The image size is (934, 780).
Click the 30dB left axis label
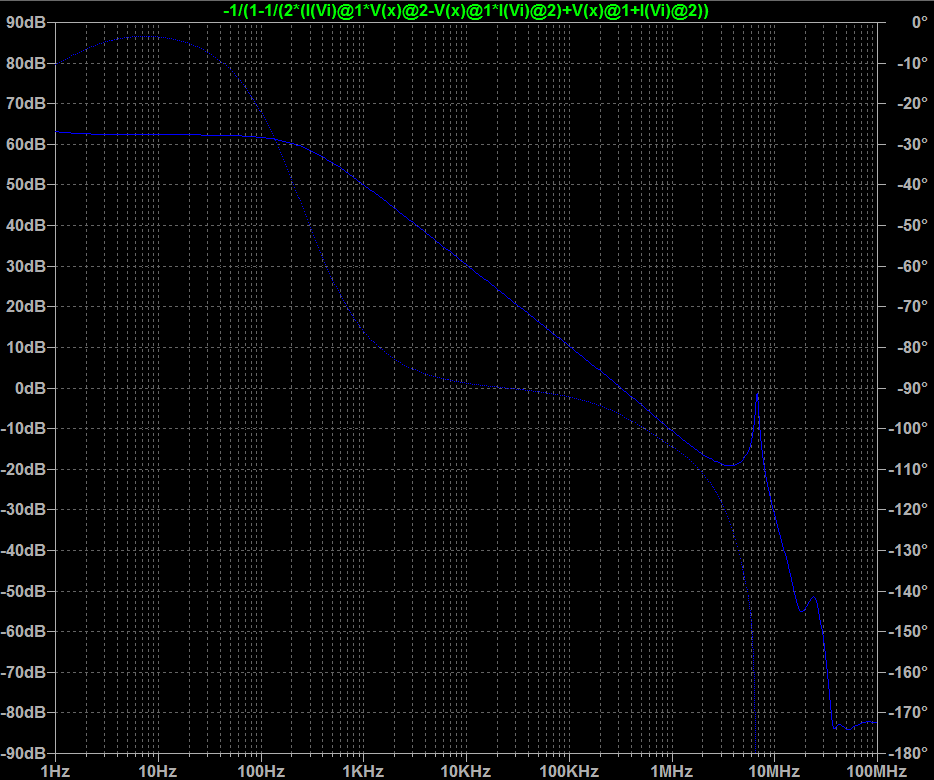pos(26,266)
